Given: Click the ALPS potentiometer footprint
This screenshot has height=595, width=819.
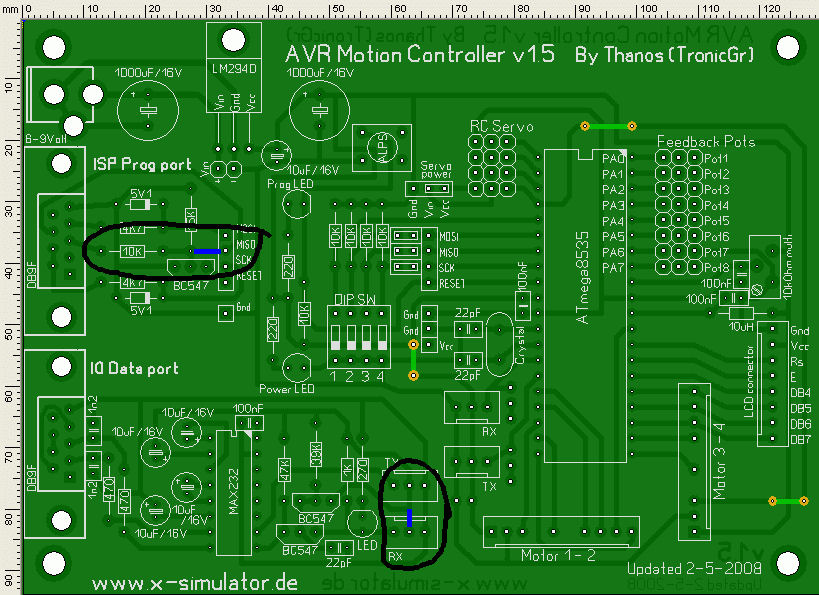Looking at the screenshot, I should coord(382,148).
